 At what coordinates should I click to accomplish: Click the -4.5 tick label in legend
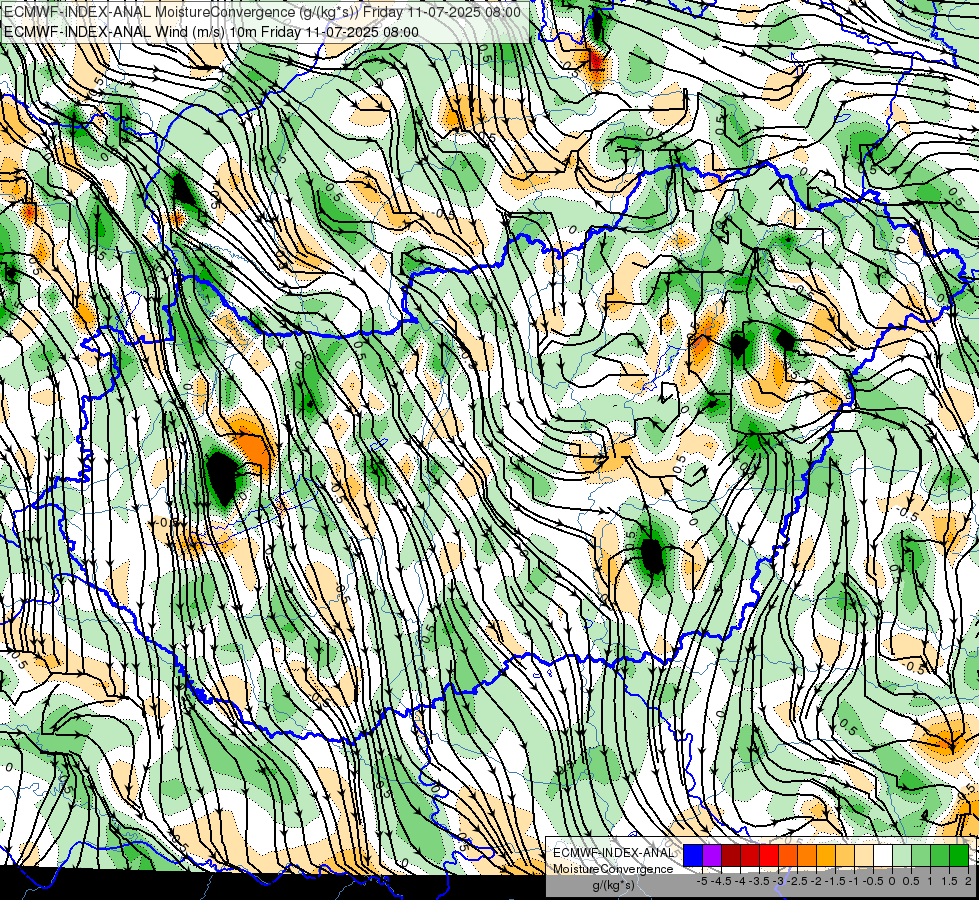point(721,881)
